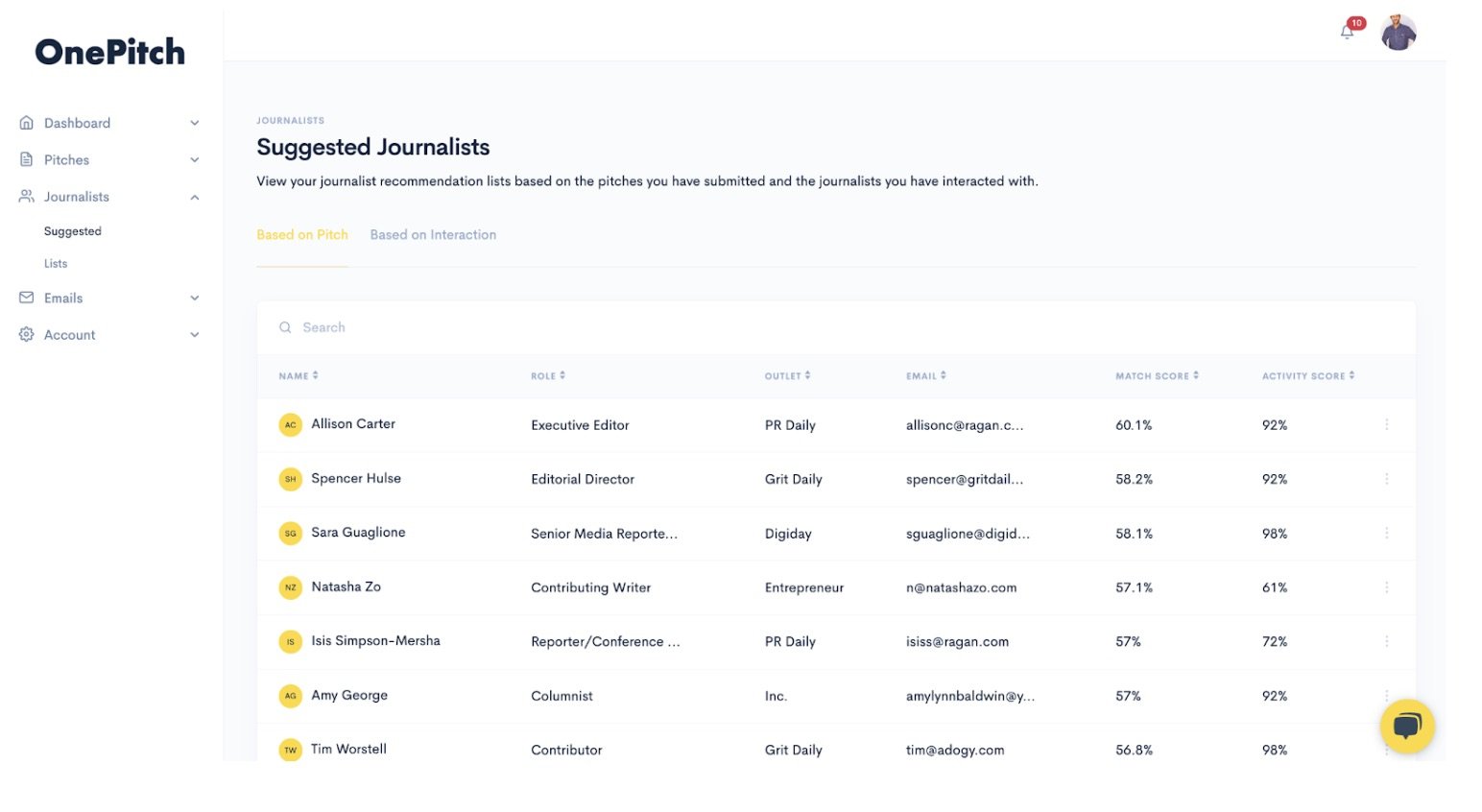This screenshot has height=812, width=1482.
Task: Click the NZ avatar for Natasha Zo
Action: [290, 587]
